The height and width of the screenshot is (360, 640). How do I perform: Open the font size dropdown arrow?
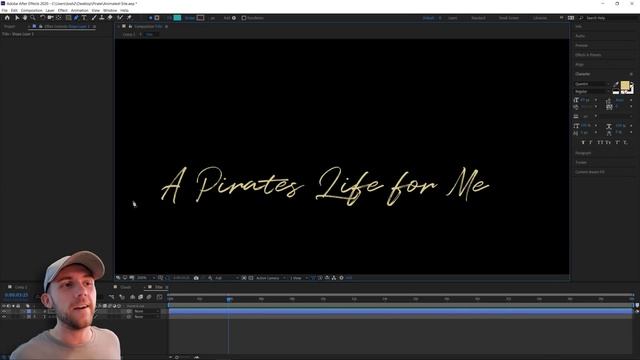tap(596, 100)
